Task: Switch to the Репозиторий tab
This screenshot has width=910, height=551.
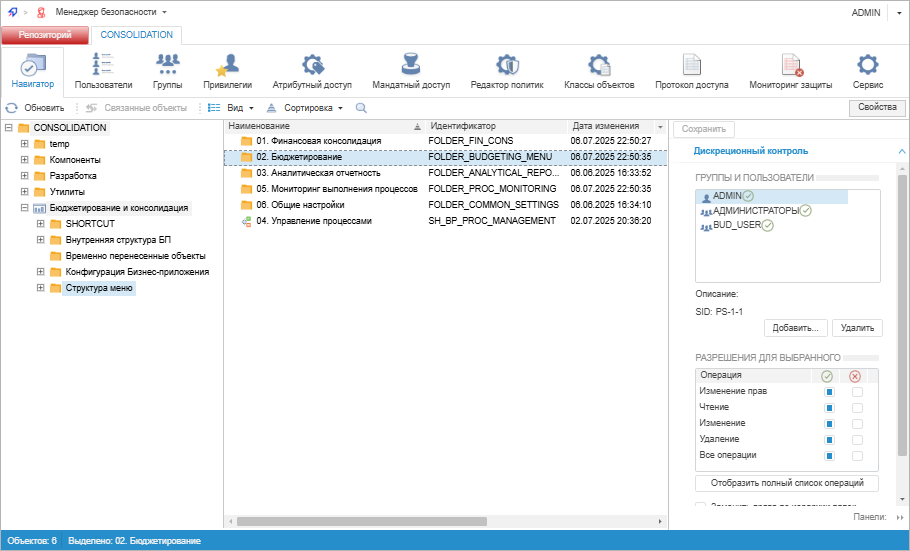Action: [45, 35]
